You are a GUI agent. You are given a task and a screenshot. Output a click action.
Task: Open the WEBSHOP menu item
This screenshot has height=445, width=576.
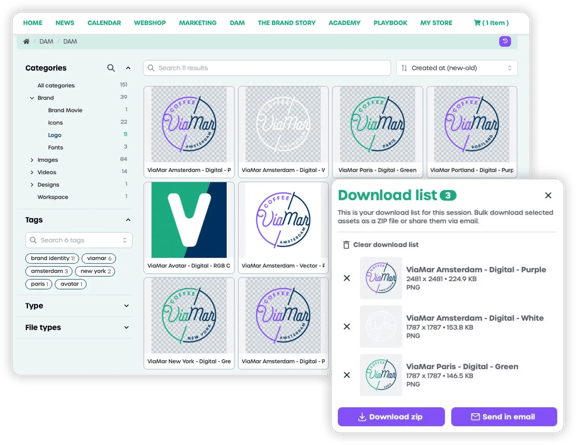pyautogui.click(x=150, y=23)
